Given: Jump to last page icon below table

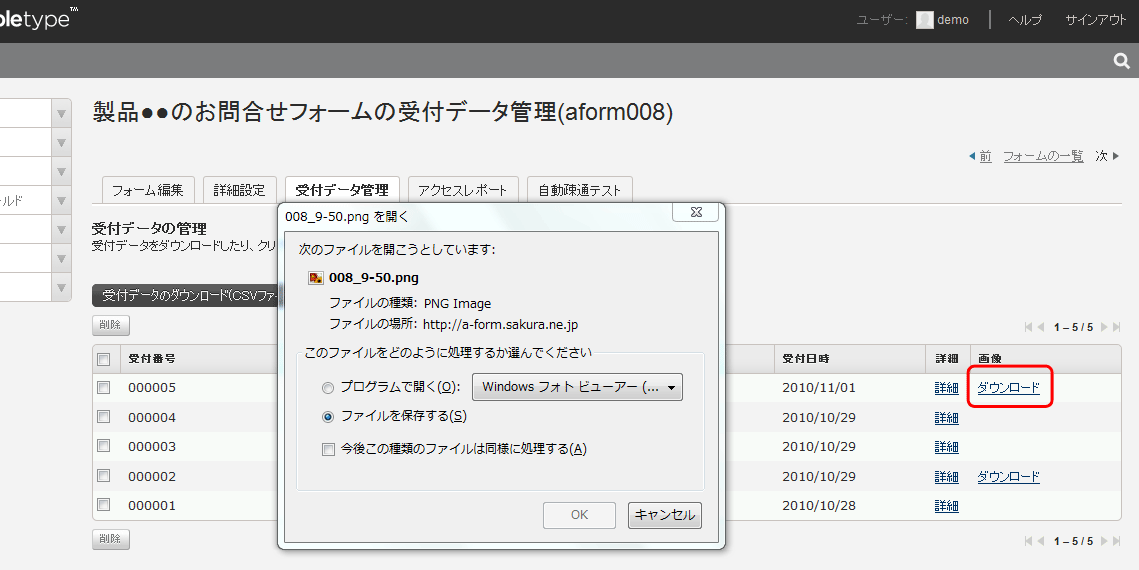Looking at the screenshot, I should pos(1116,541).
